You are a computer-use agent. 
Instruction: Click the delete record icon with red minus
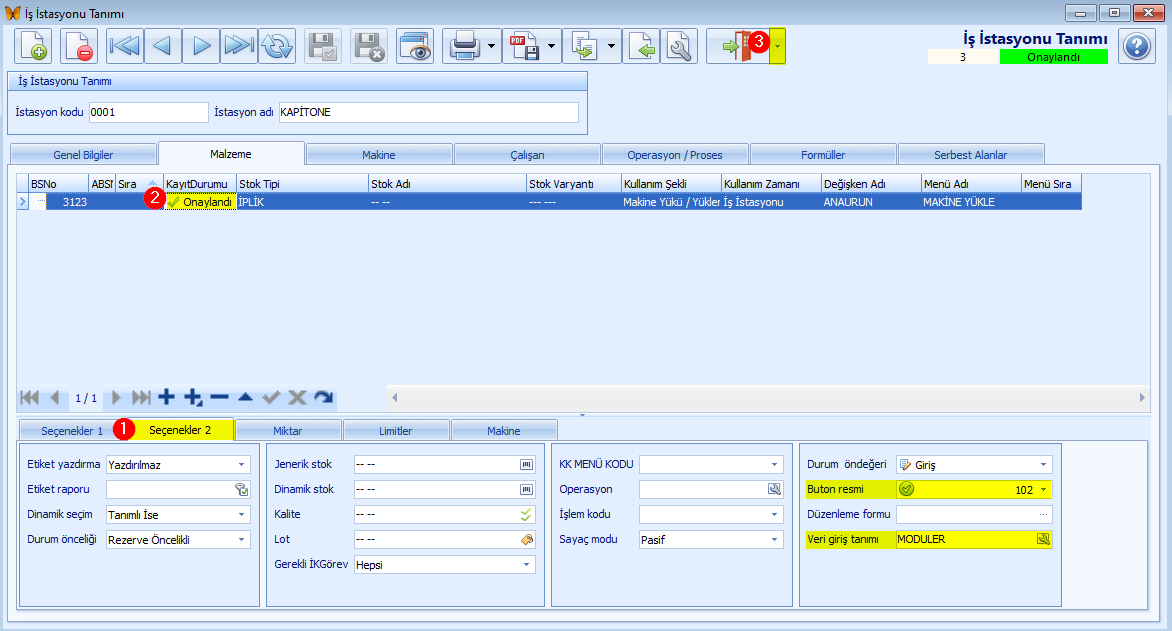78,46
